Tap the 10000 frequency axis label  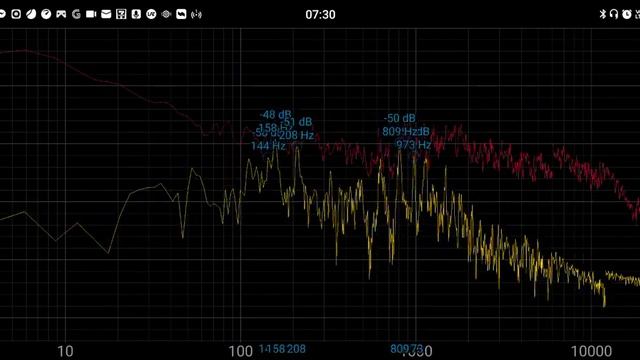pyautogui.click(x=591, y=351)
